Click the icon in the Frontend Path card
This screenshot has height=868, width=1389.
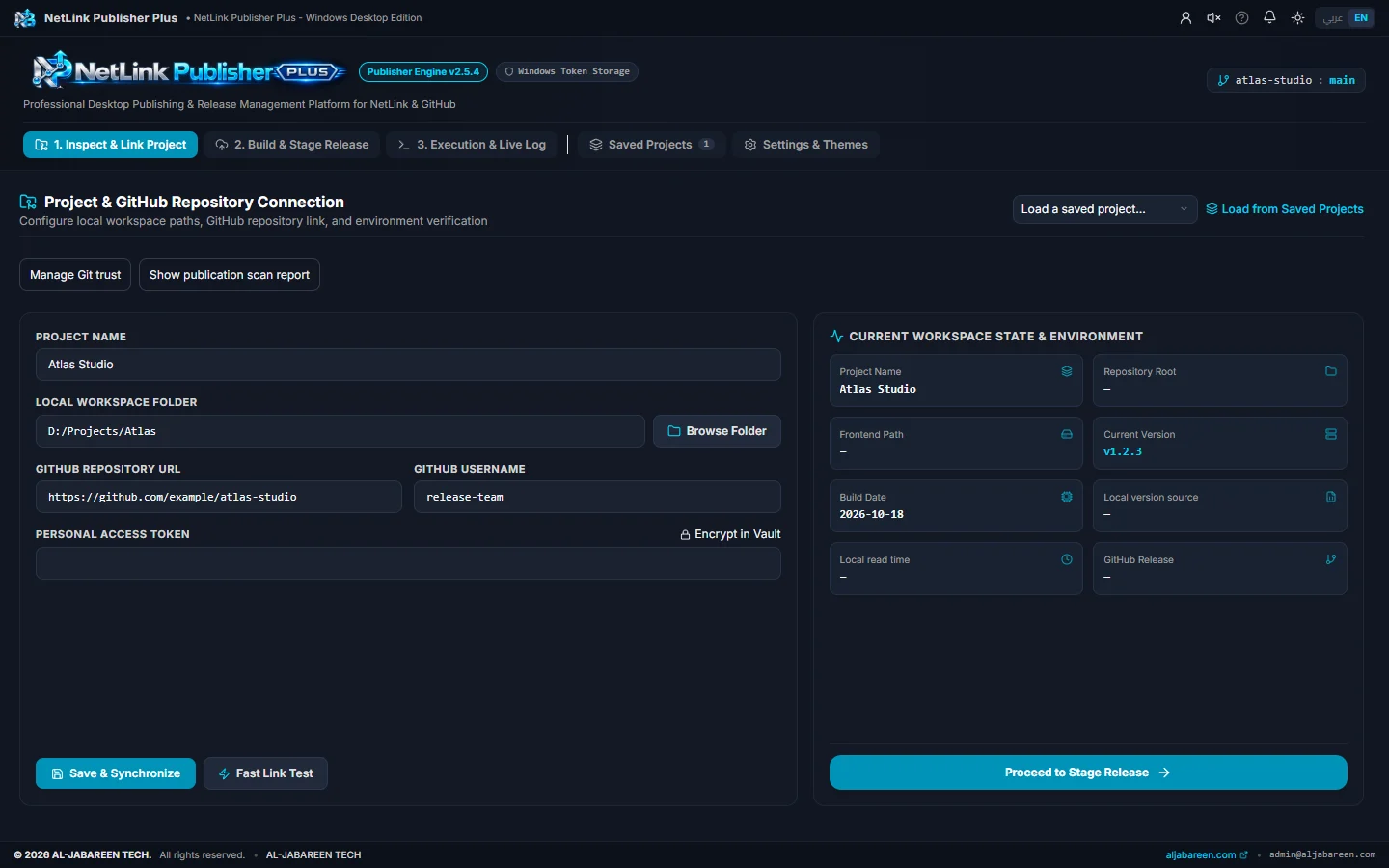(1067, 434)
